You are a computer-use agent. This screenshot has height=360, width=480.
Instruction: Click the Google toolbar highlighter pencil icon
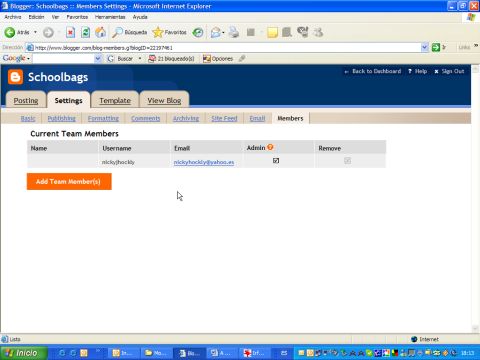(242, 59)
